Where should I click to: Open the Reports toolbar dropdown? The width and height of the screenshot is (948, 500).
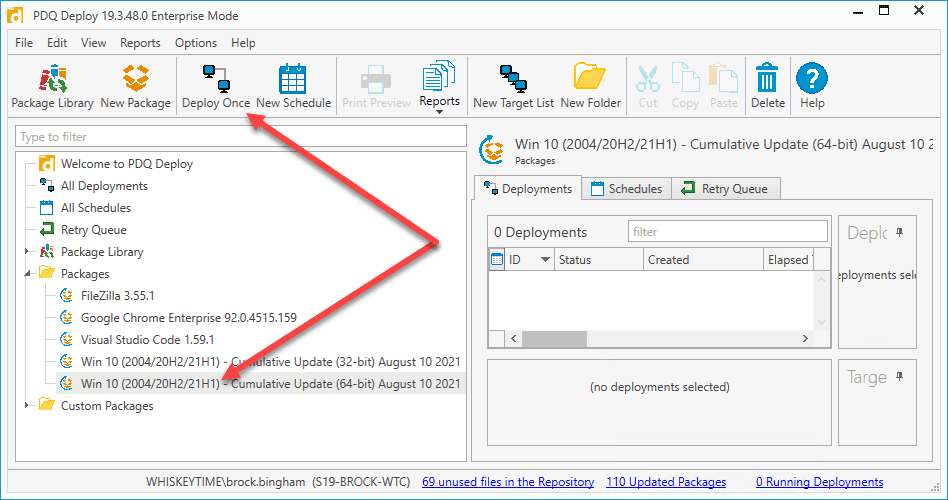click(x=440, y=86)
